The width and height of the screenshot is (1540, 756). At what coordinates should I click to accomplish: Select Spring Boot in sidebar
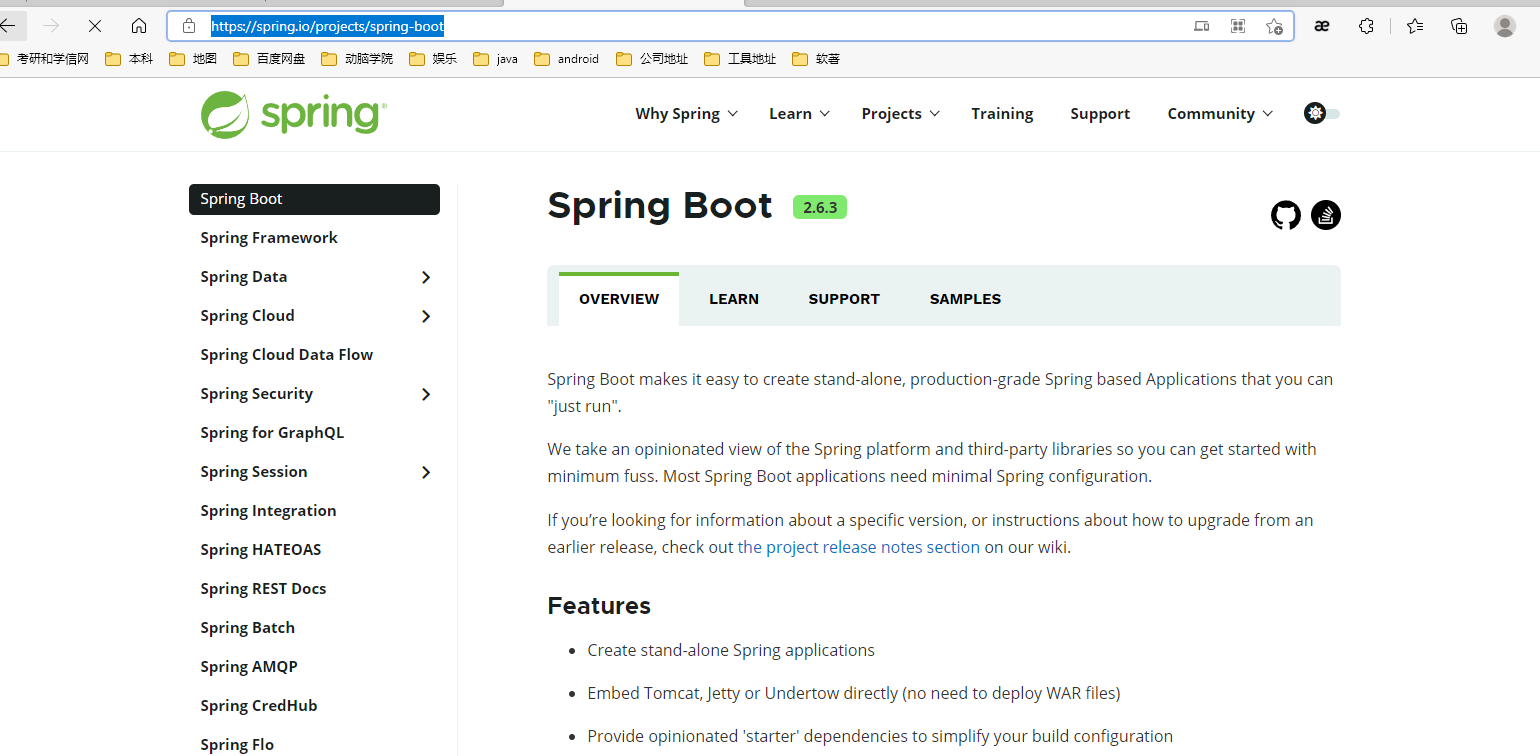314,199
